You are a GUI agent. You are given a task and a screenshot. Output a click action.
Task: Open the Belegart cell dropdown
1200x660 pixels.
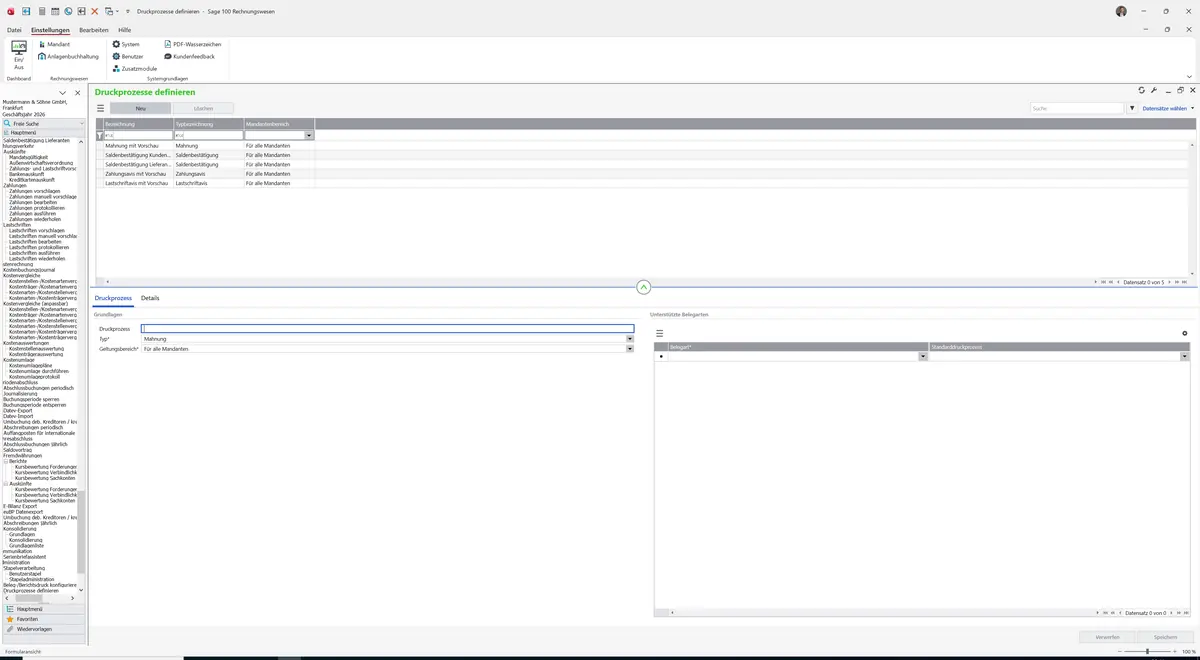pos(923,356)
